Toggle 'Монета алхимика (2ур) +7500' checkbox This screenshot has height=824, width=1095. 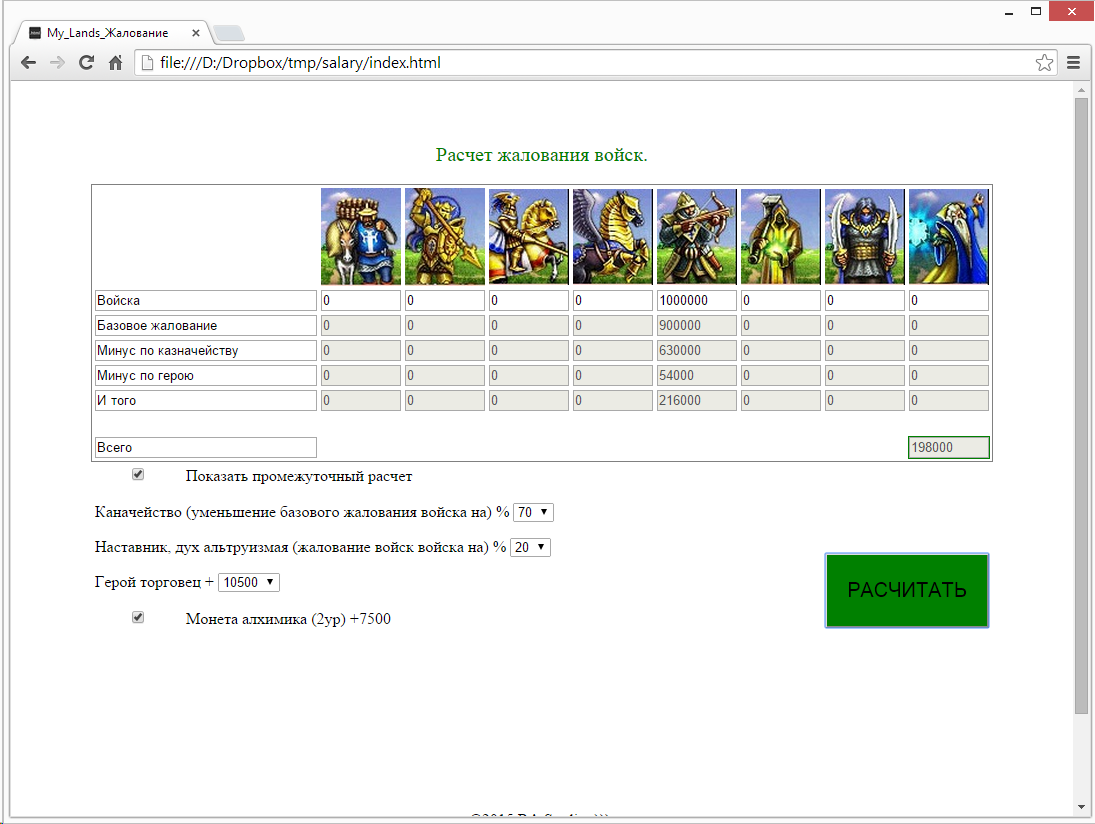coord(138,618)
